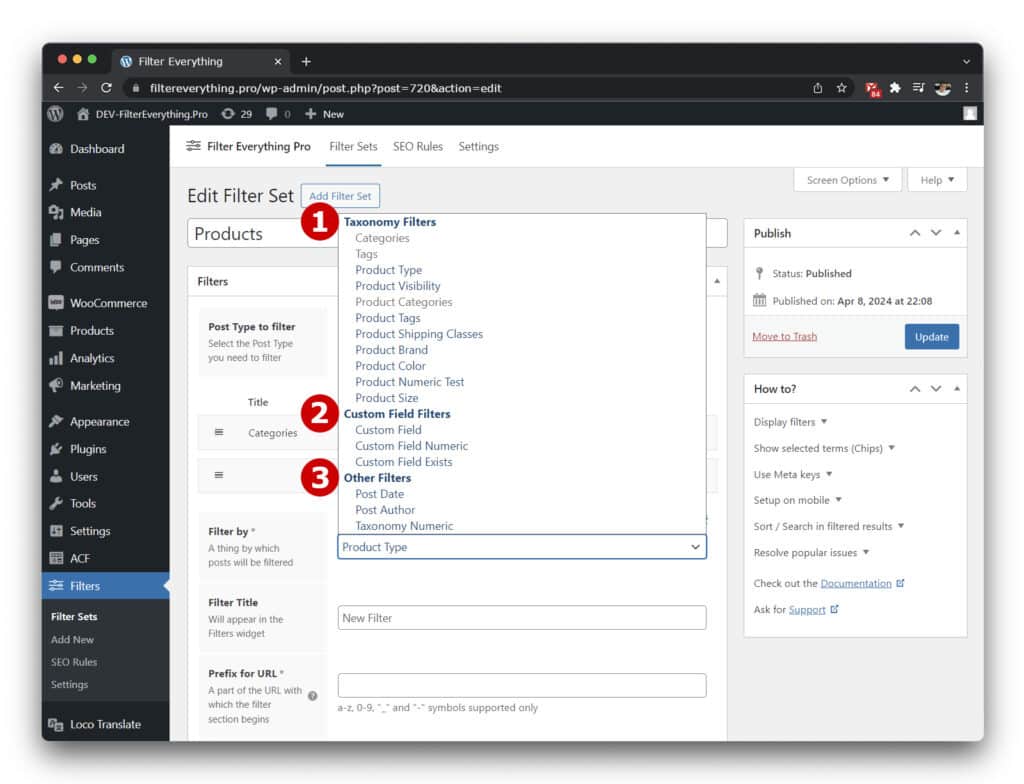Screen dimensions: 1024x784
Task: Select Product Visibility from the dropdown list
Action: 398,286
